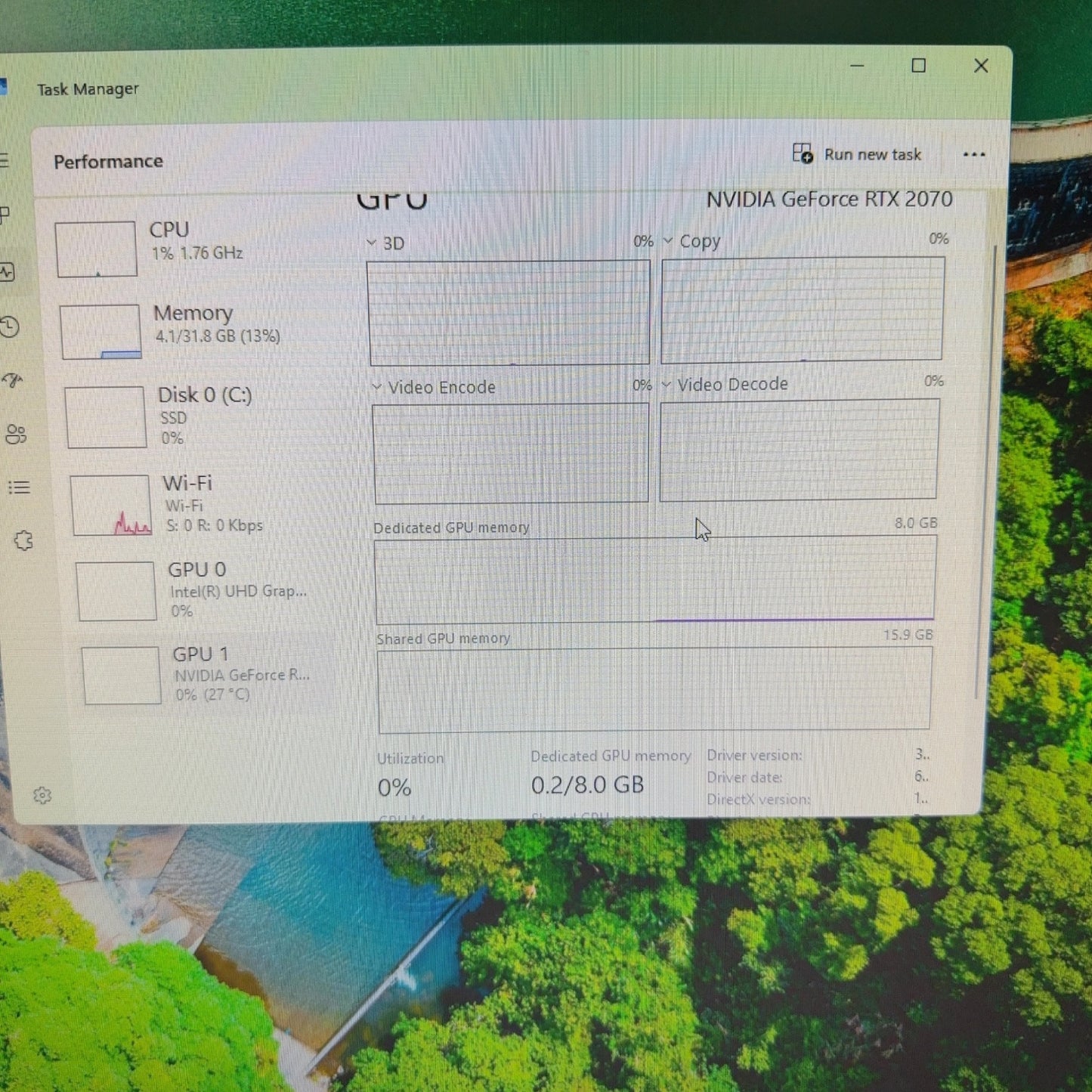The width and height of the screenshot is (1092, 1092).
Task: Click the Performance heartbeat icon in sidebar
Action: (8, 272)
